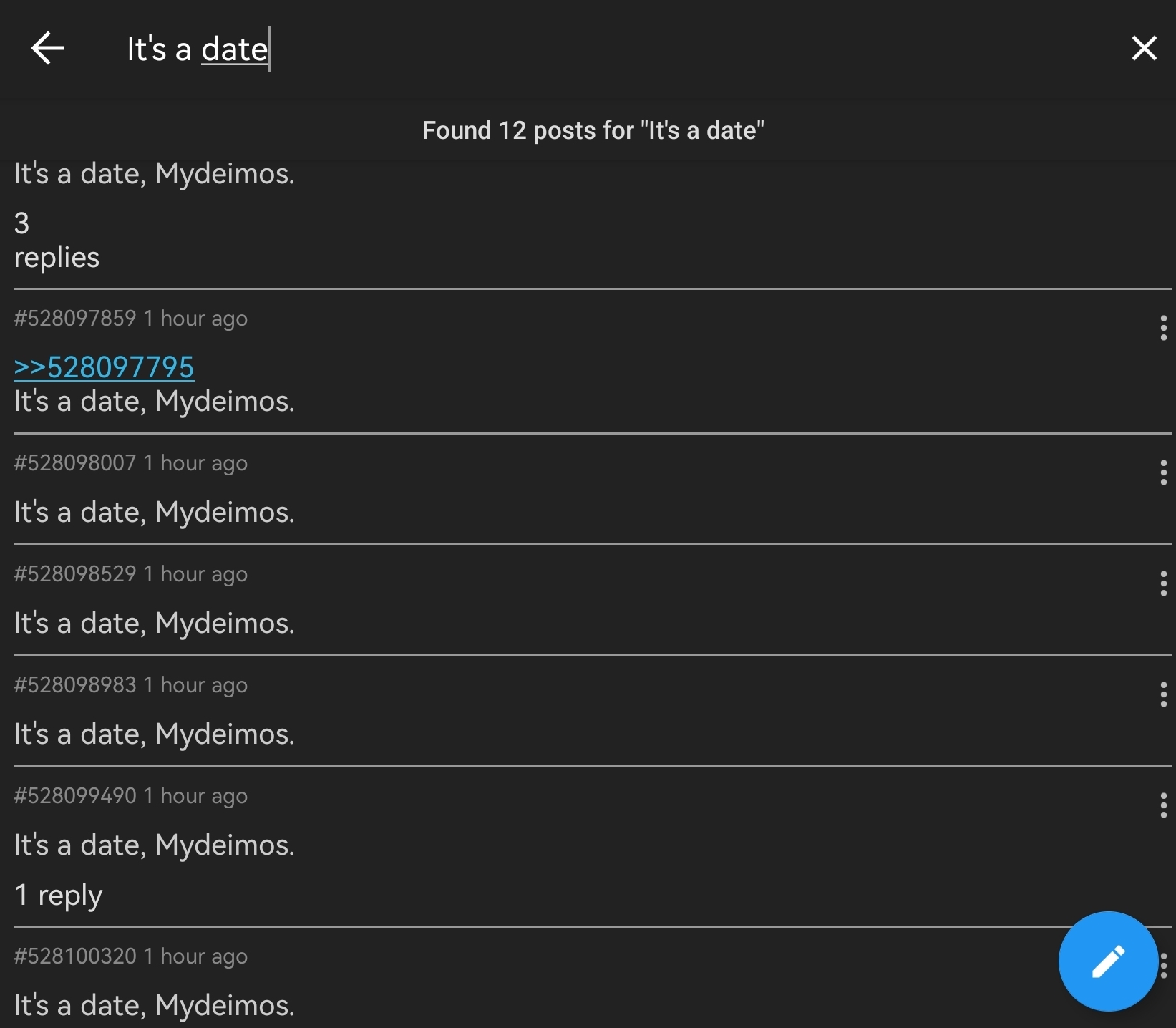Open options menu for post #528099490
This screenshot has width=1176, height=1028.
[x=1163, y=805]
